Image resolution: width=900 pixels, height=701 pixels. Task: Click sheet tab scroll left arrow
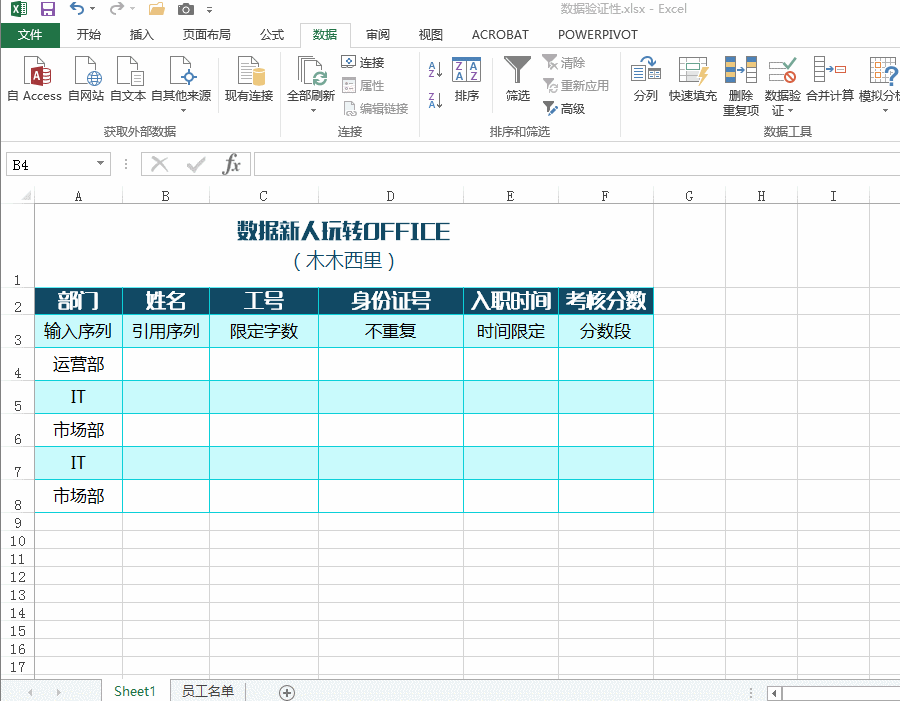click(30, 692)
